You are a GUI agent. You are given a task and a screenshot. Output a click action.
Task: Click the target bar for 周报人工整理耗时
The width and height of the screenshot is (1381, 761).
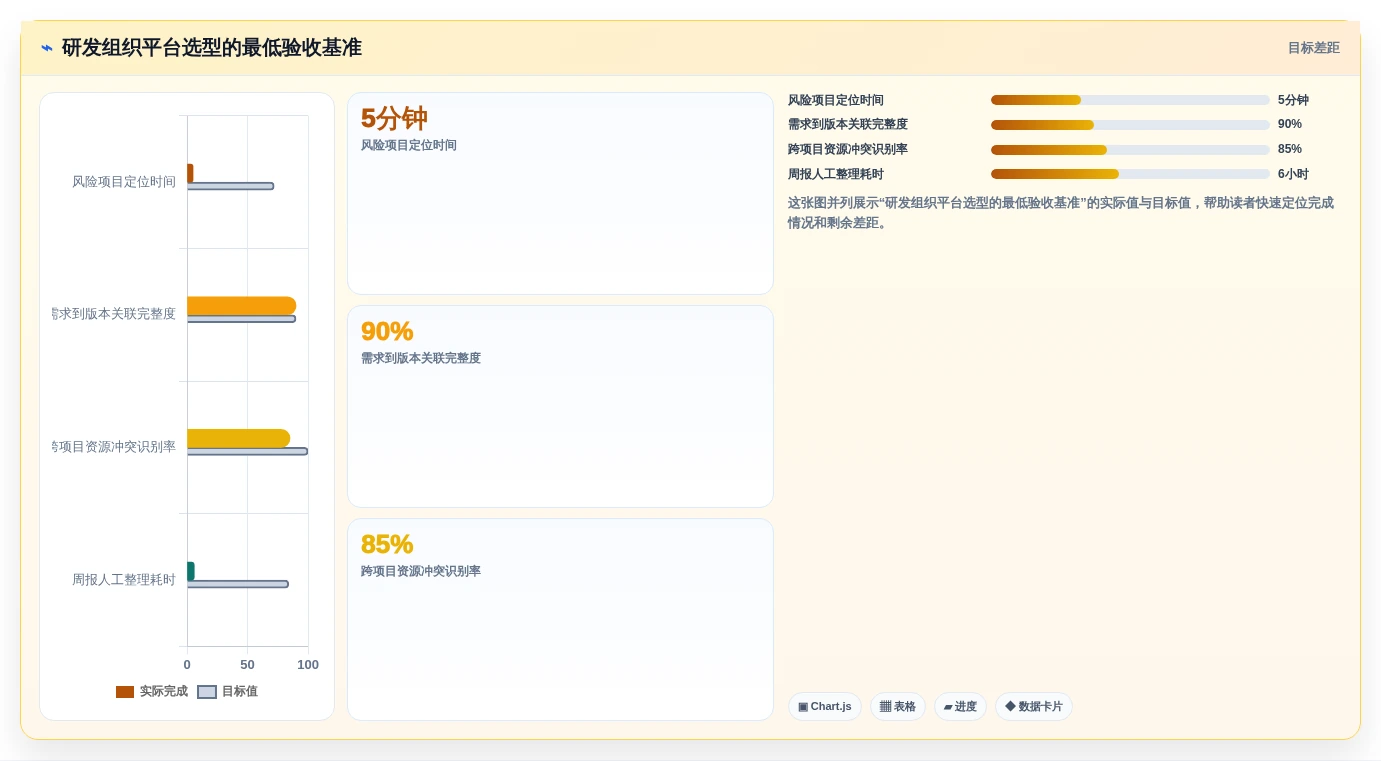(237, 584)
